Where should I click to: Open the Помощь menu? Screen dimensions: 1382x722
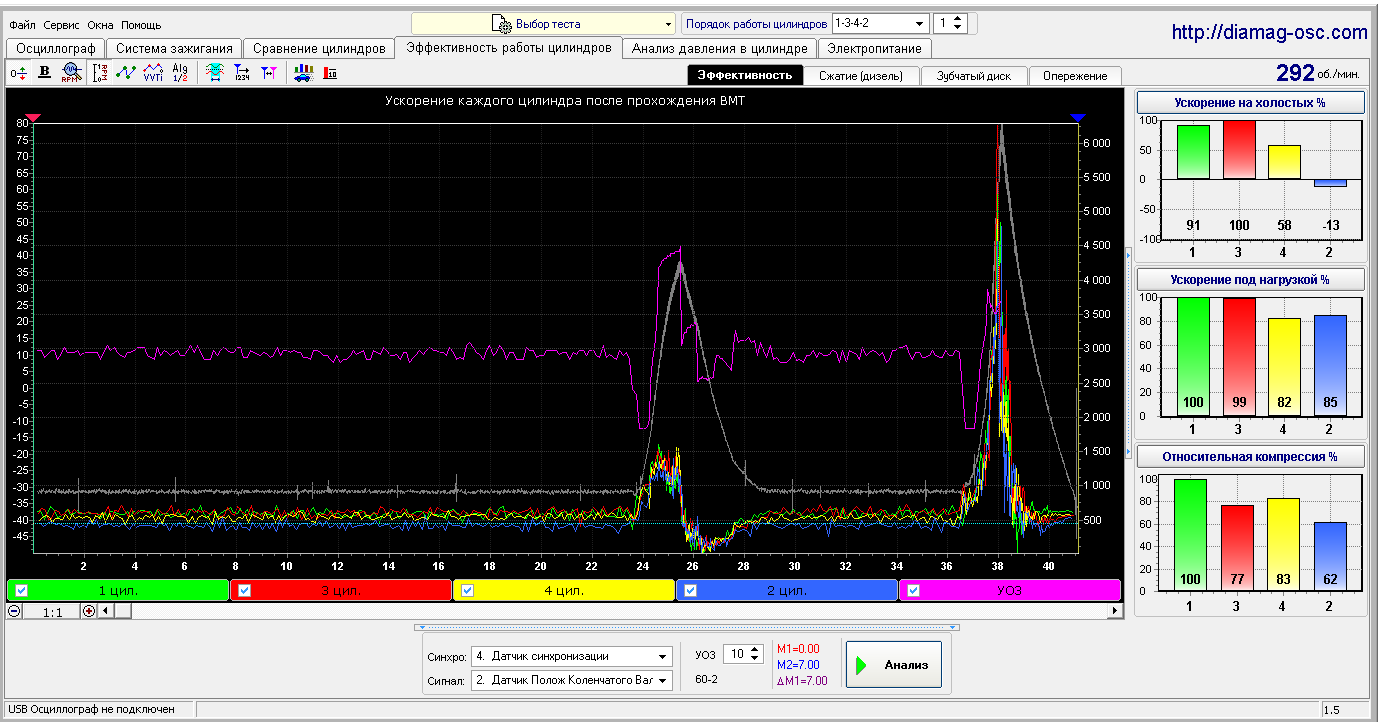[x=141, y=25]
